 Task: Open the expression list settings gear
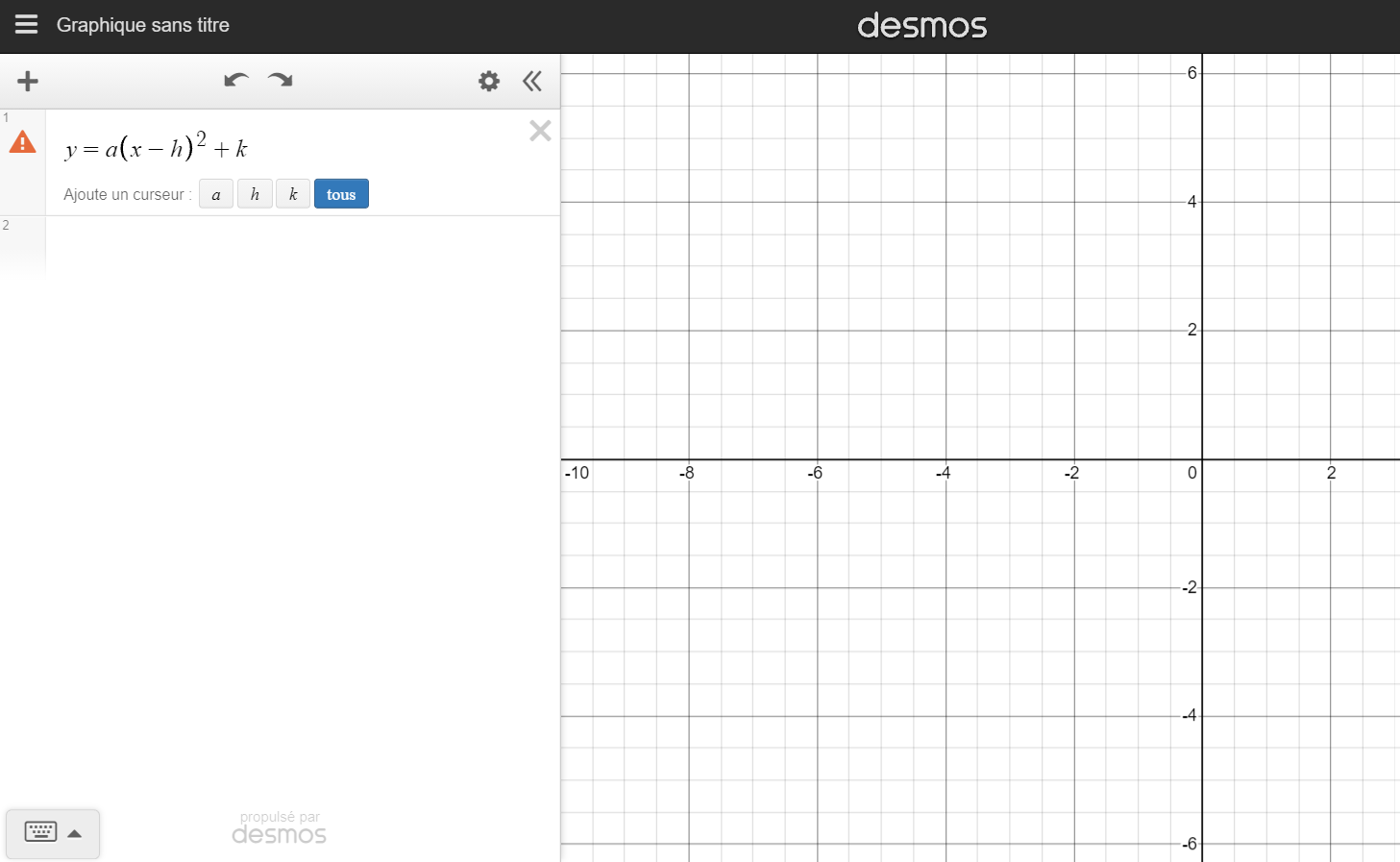(x=489, y=82)
